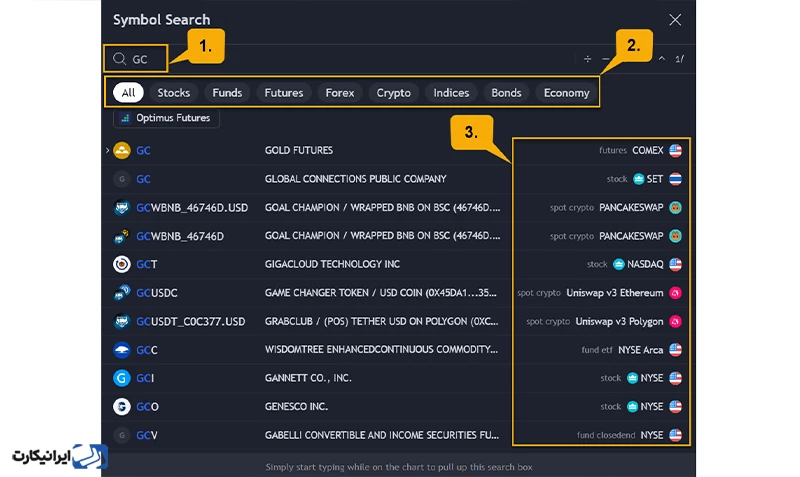This screenshot has width=800, height=477.
Task: Click the GANNETT CO., INC. description
Action: 308,378
